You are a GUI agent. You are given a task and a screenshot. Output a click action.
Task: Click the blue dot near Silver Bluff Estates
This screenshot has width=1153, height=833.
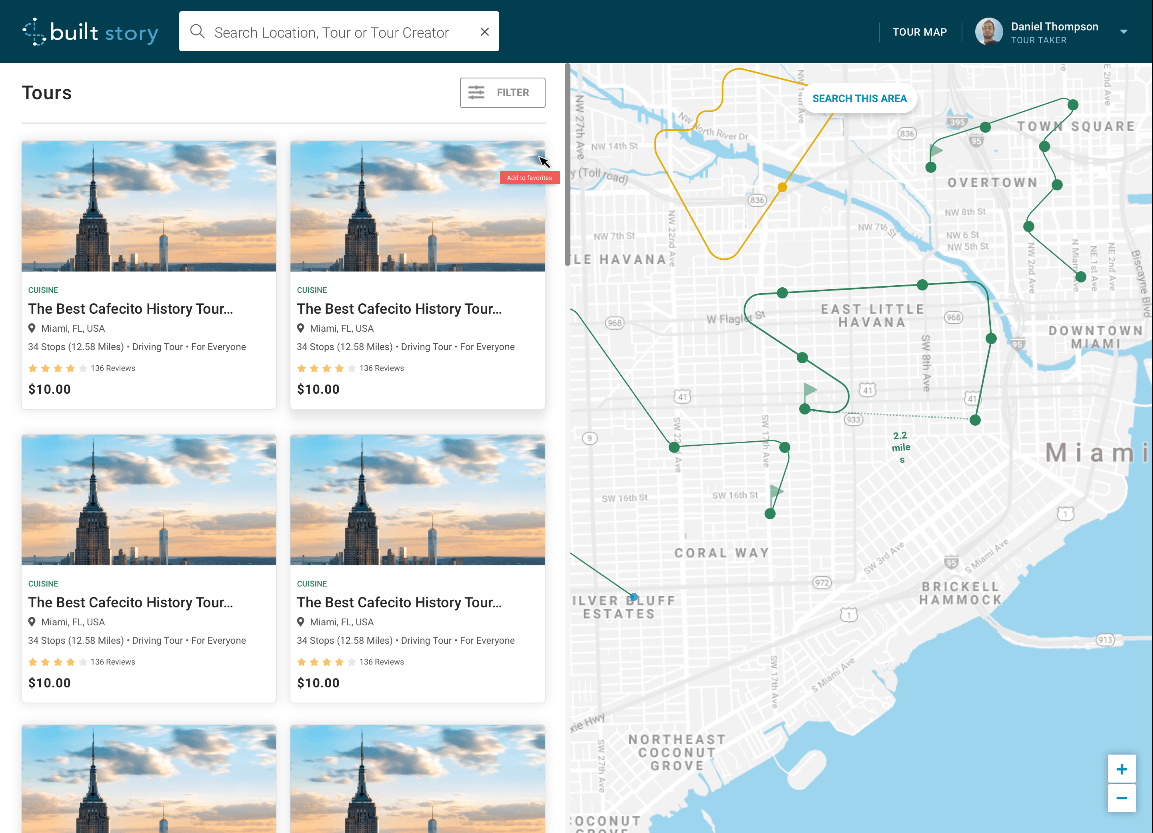point(634,597)
